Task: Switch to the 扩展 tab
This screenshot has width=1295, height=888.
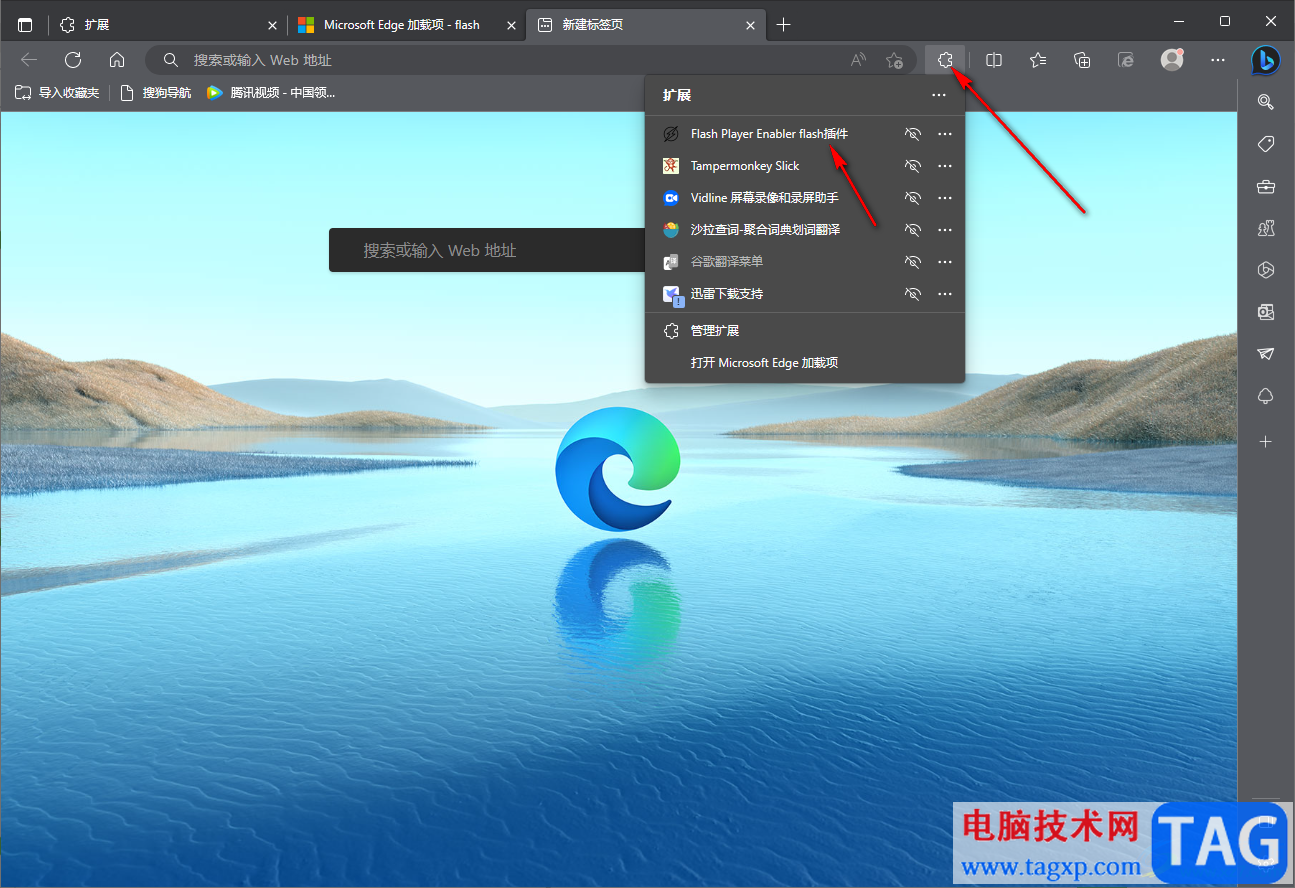Action: pyautogui.click(x=167, y=25)
